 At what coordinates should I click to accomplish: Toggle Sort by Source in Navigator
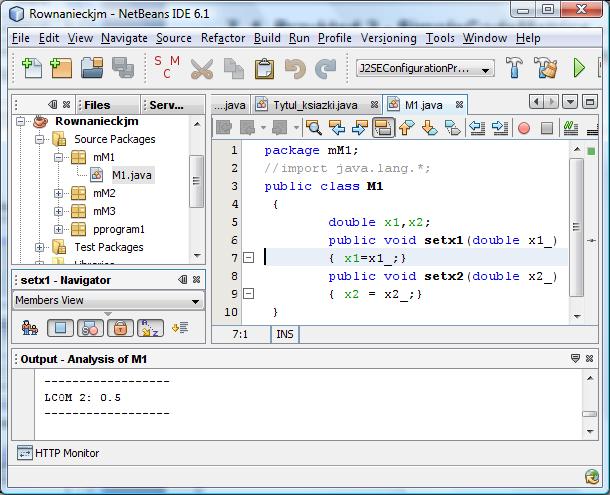(180, 328)
